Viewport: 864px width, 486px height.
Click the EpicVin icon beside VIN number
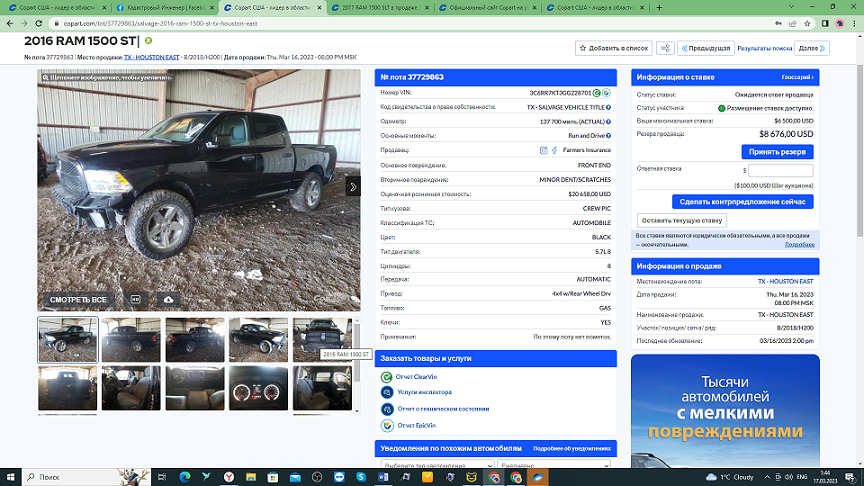606,93
